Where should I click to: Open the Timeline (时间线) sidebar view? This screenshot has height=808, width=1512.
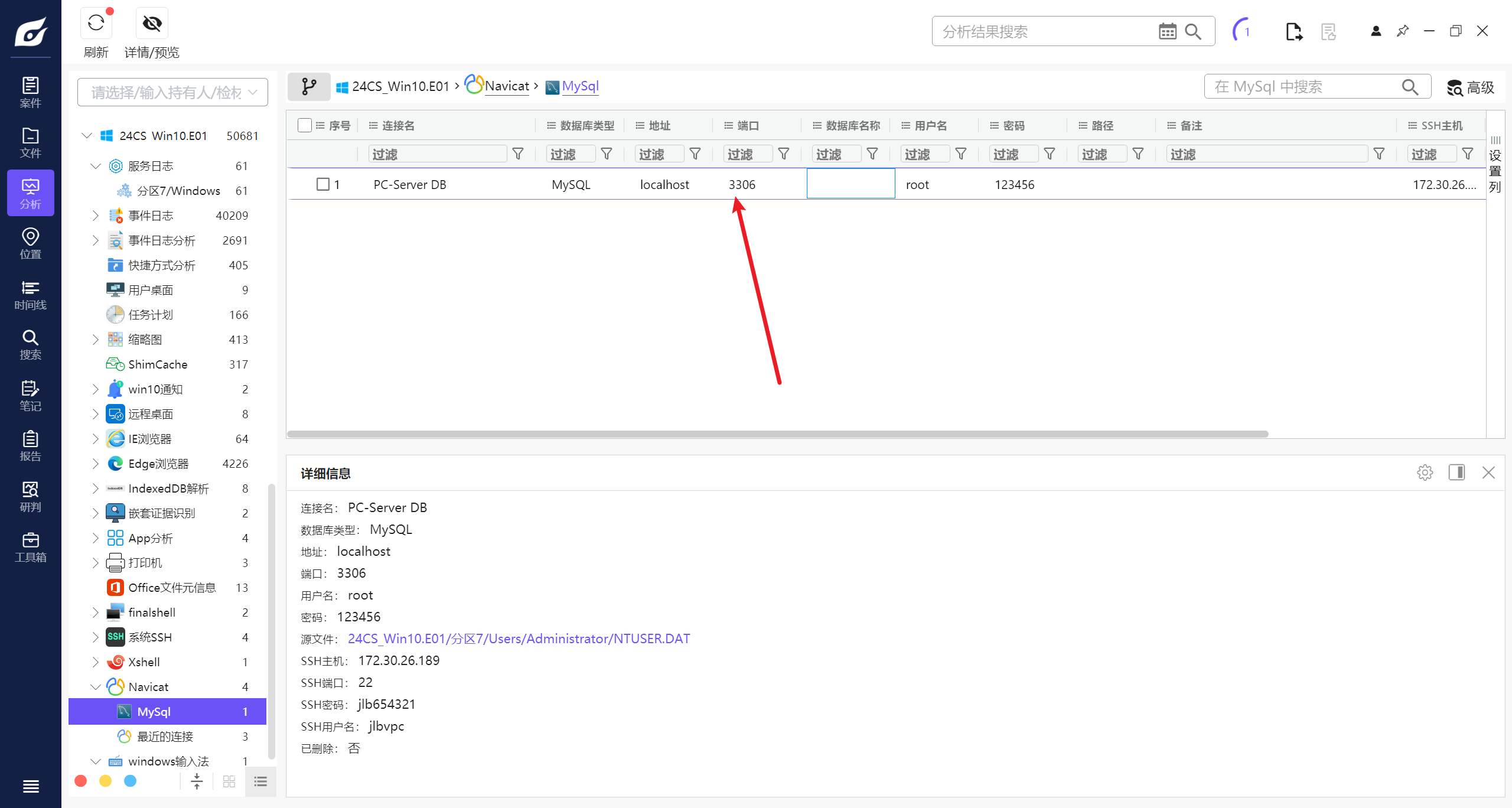click(30, 295)
